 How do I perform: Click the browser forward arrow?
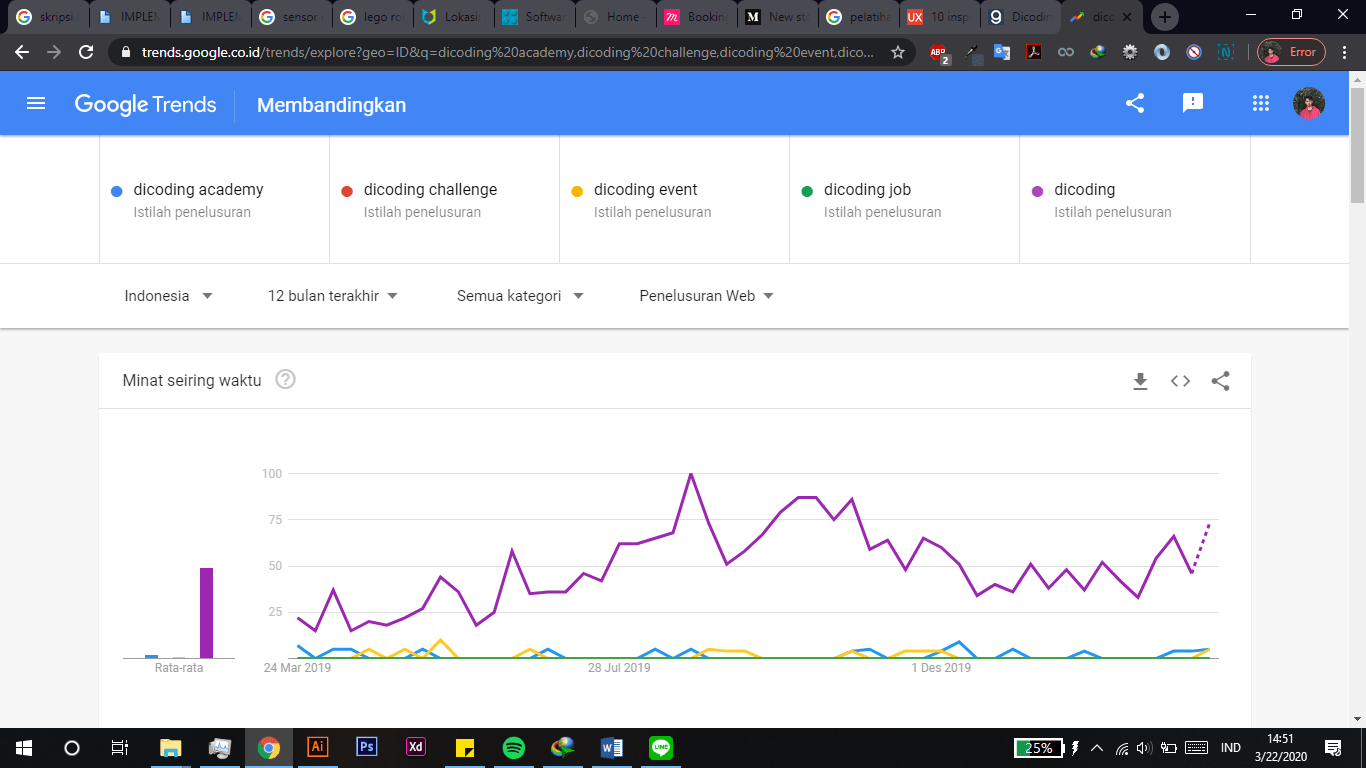click(x=54, y=52)
